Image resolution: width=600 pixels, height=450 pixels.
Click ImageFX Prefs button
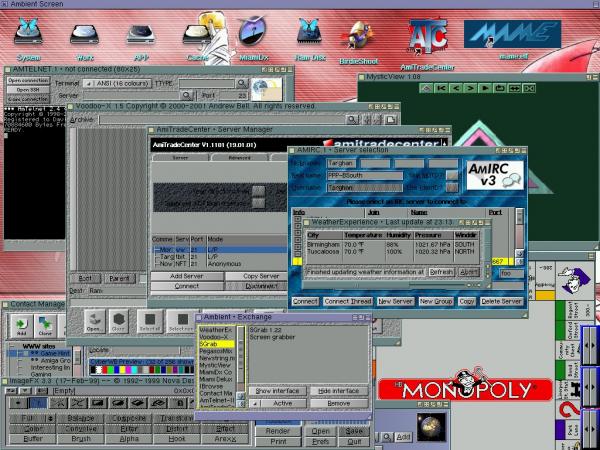click(x=320, y=441)
